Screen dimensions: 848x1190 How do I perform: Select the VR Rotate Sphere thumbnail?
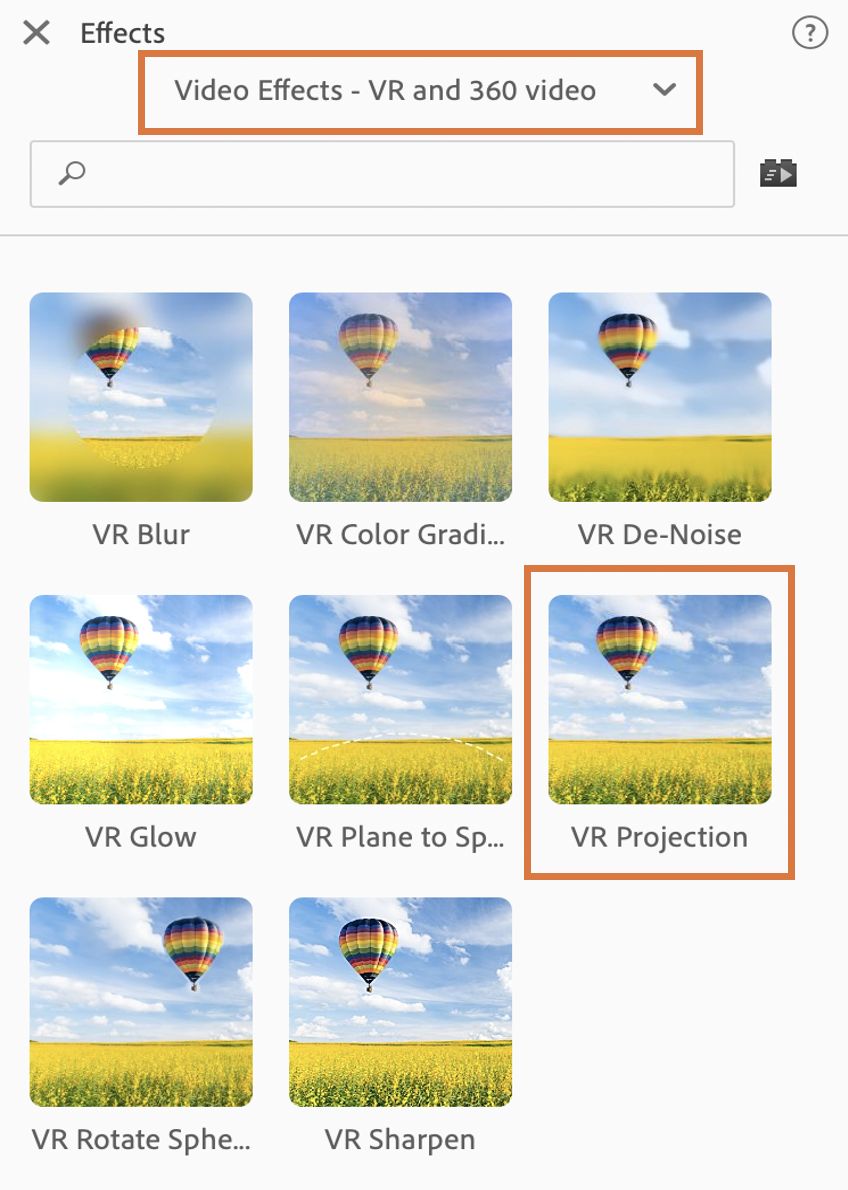[141, 1002]
